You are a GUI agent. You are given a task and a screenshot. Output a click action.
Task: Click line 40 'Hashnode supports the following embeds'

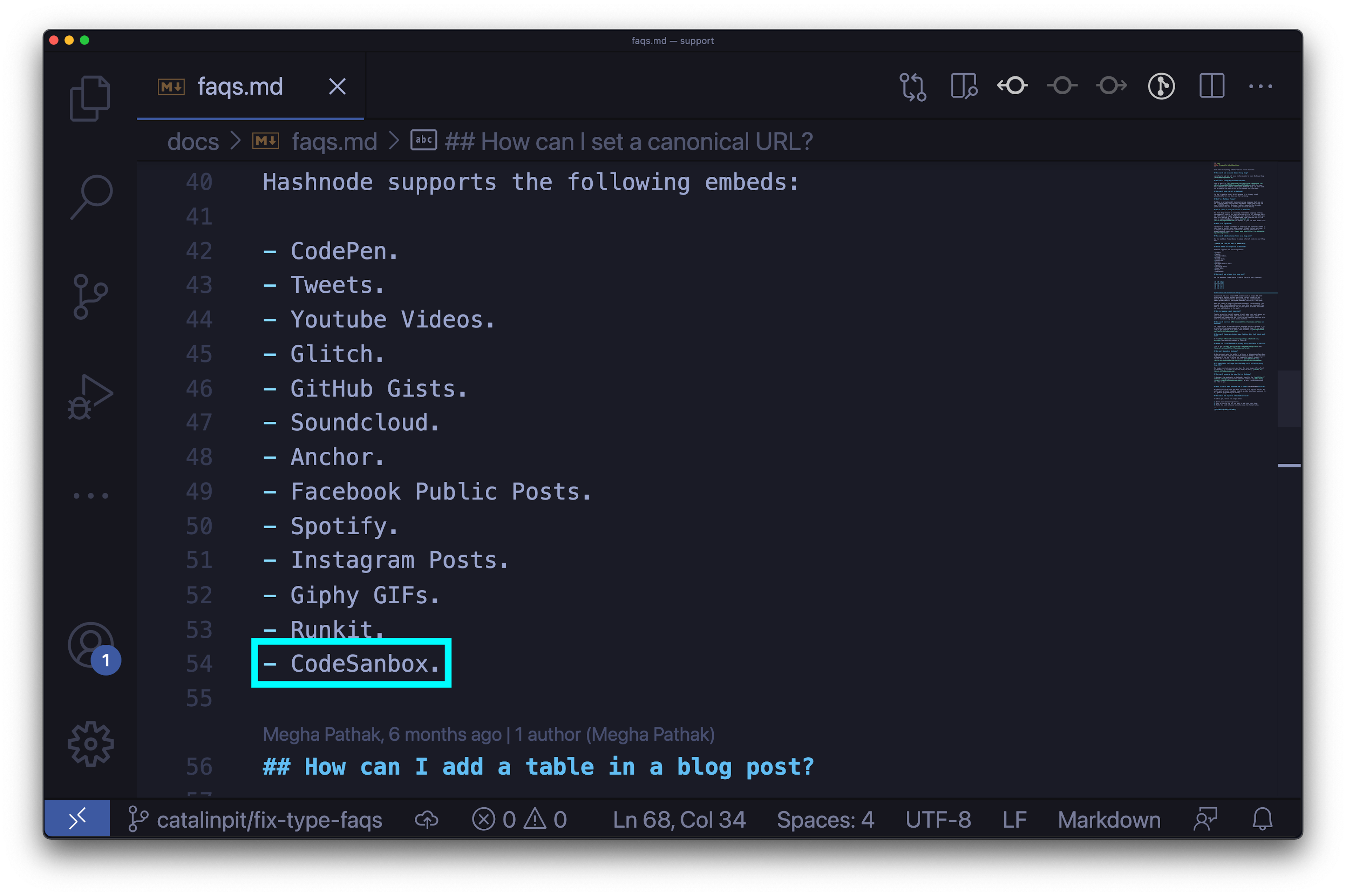tap(530, 182)
